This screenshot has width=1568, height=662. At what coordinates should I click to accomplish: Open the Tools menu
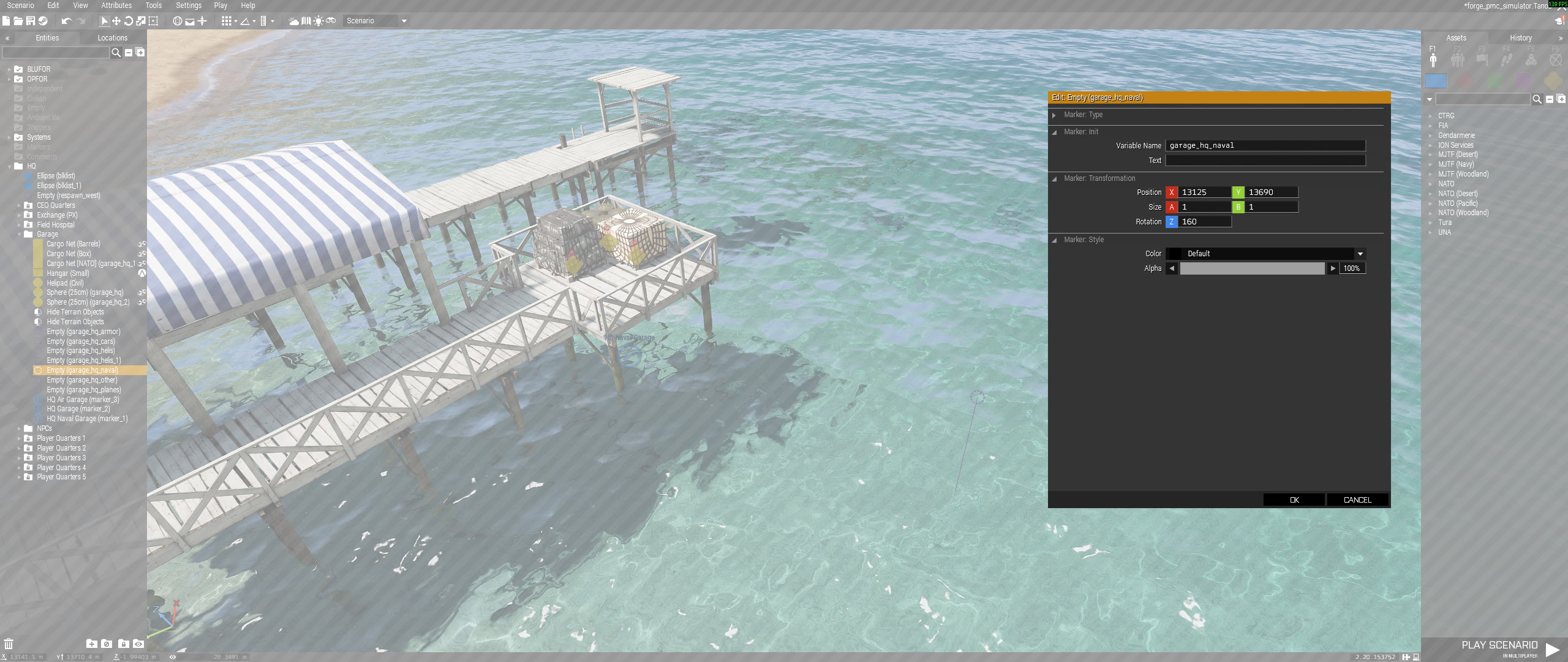[x=154, y=6]
